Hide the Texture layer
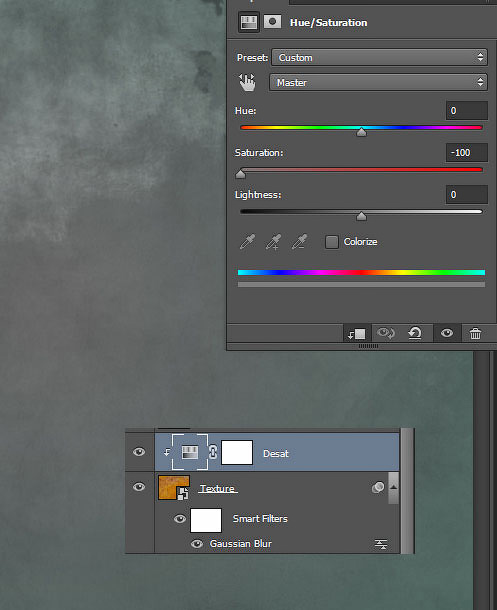497x610 pixels. point(139,487)
